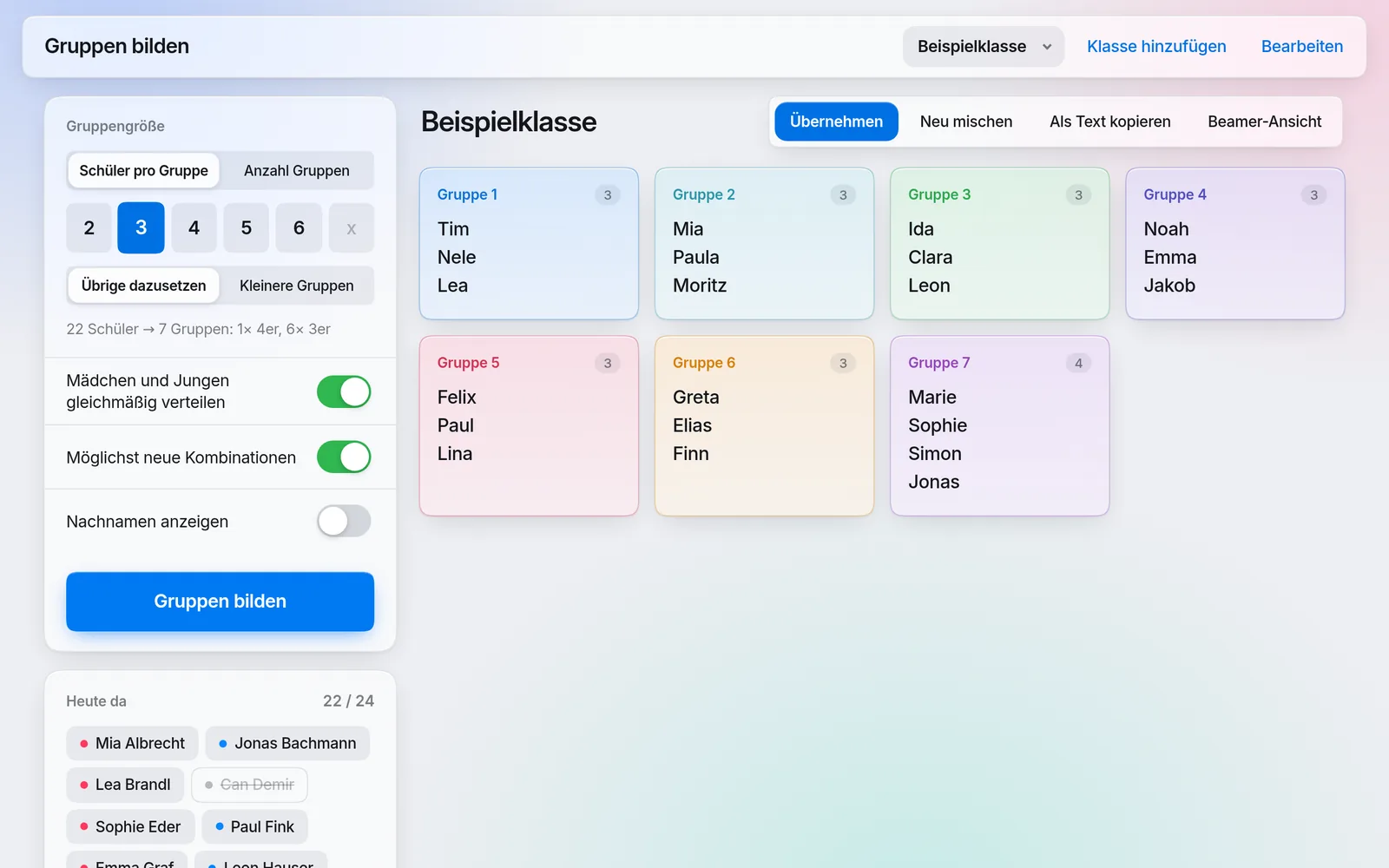Click the Bearbeiten link
This screenshot has height=868, width=1389.
coord(1301,47)
